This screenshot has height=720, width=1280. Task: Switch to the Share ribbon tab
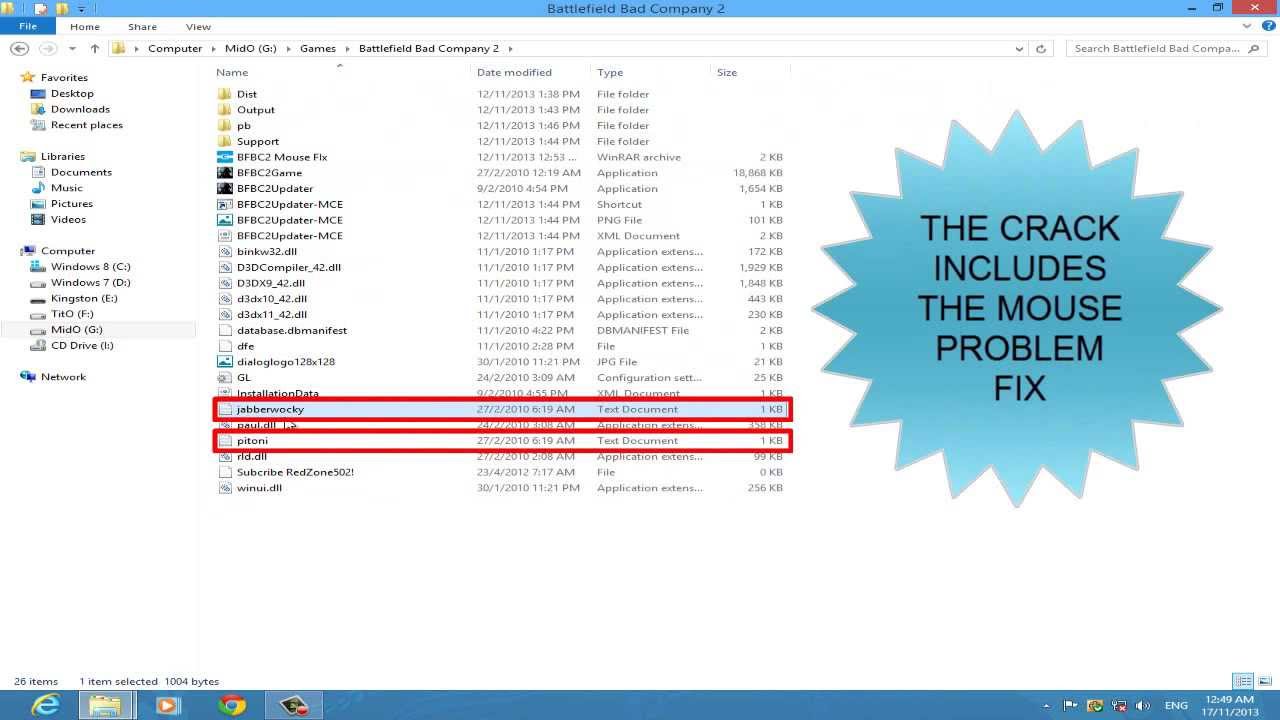[x=142, y=27]
